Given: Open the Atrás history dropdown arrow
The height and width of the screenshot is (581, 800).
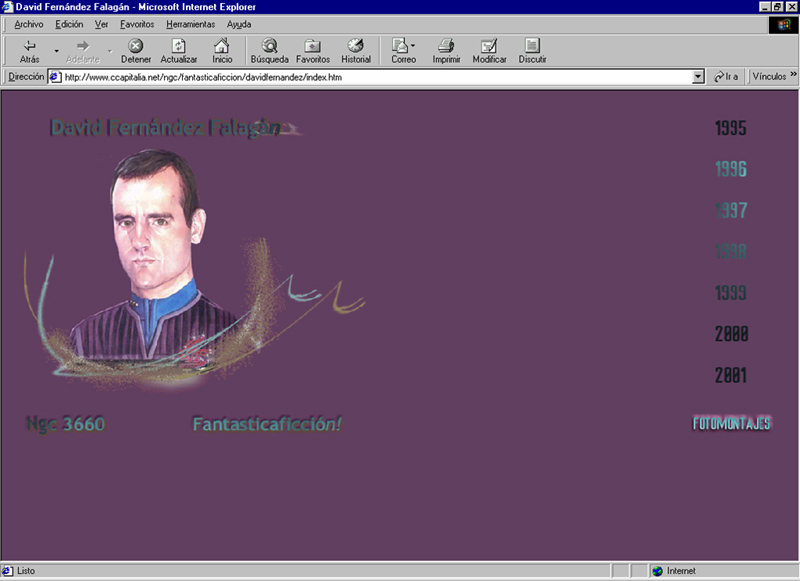Looking at the screenshot, I should 56,51.
